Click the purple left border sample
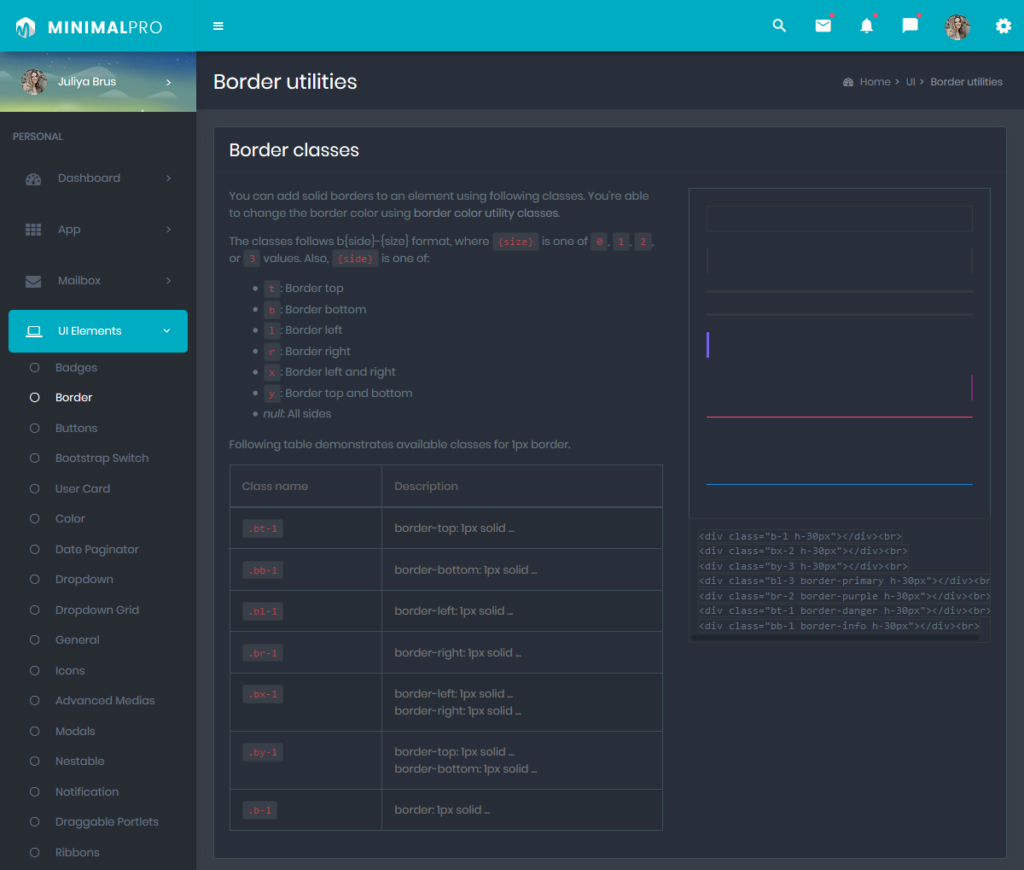This screenshot has height=870, width=1024. (707, 345)
